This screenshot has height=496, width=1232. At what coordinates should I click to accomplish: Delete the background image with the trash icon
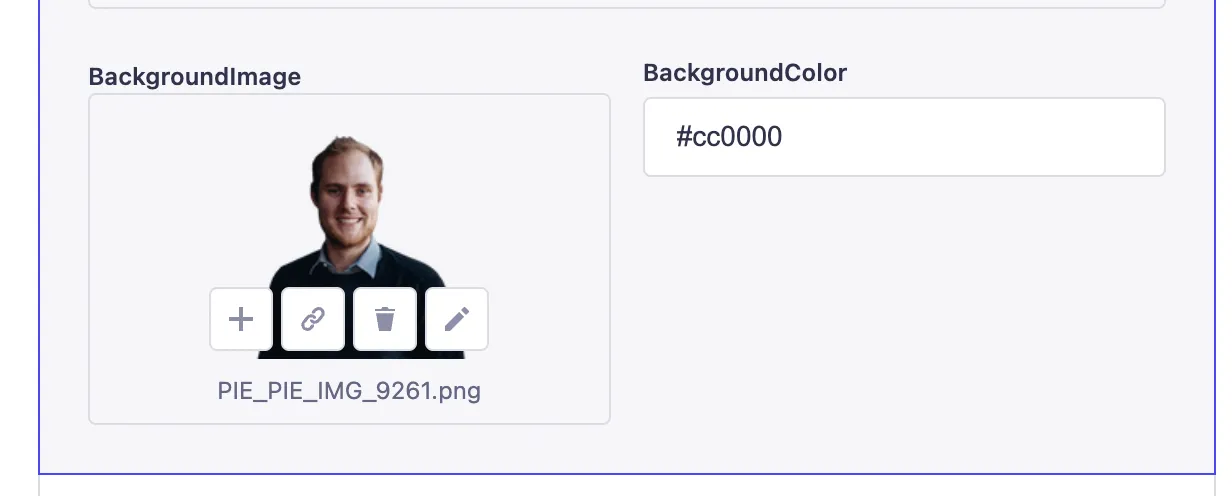click(x=385, y=320)
